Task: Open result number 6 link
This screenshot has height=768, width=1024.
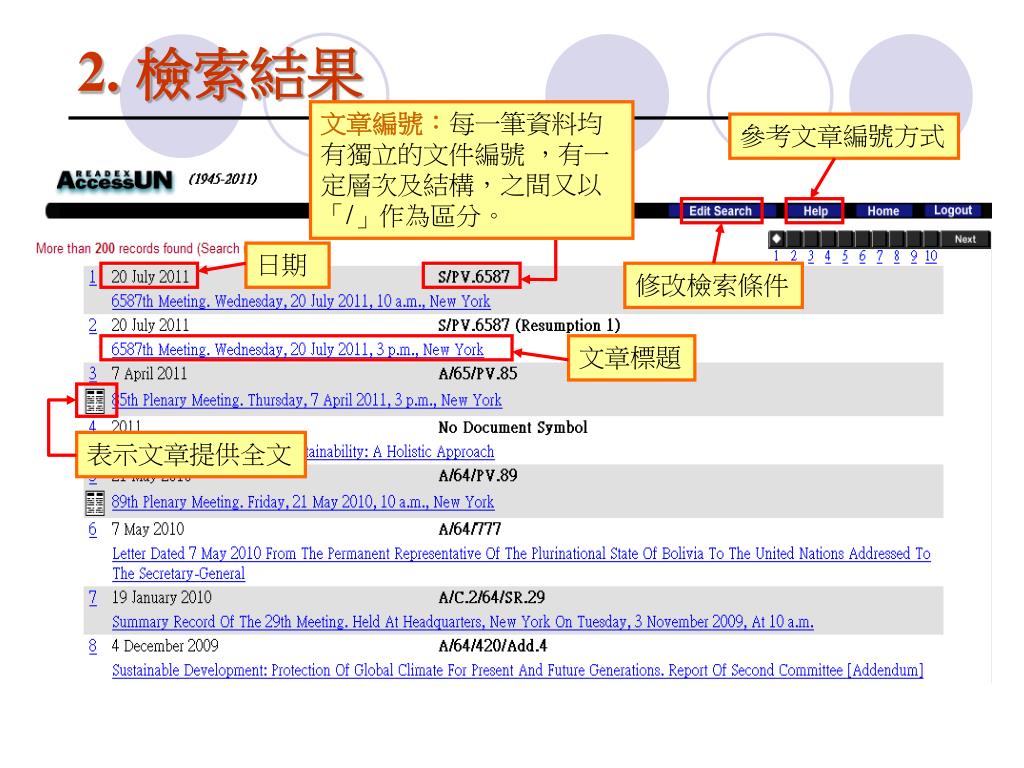Action: click(x=93, y=529)
